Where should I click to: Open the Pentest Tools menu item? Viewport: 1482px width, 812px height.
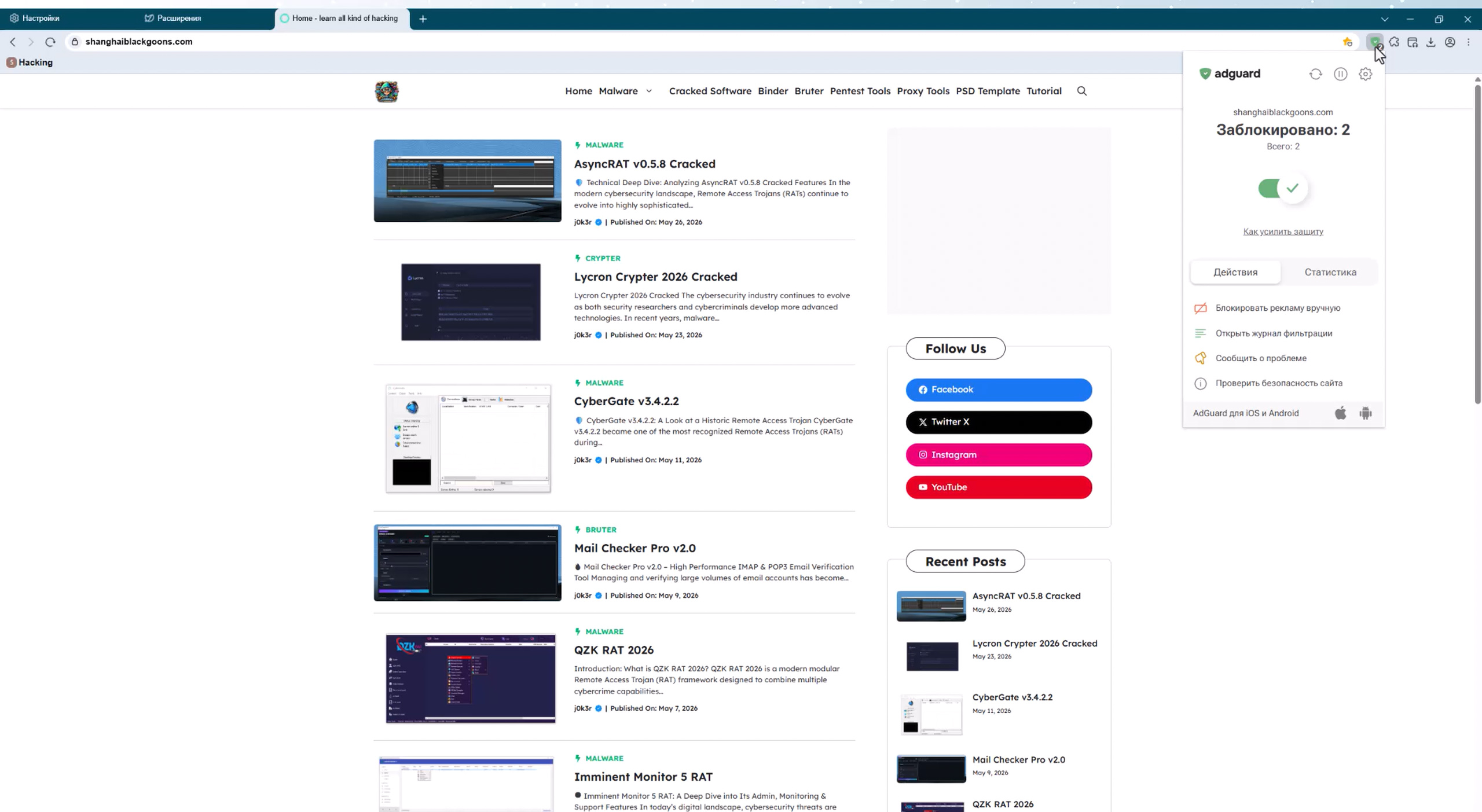[x=860, y=91]
